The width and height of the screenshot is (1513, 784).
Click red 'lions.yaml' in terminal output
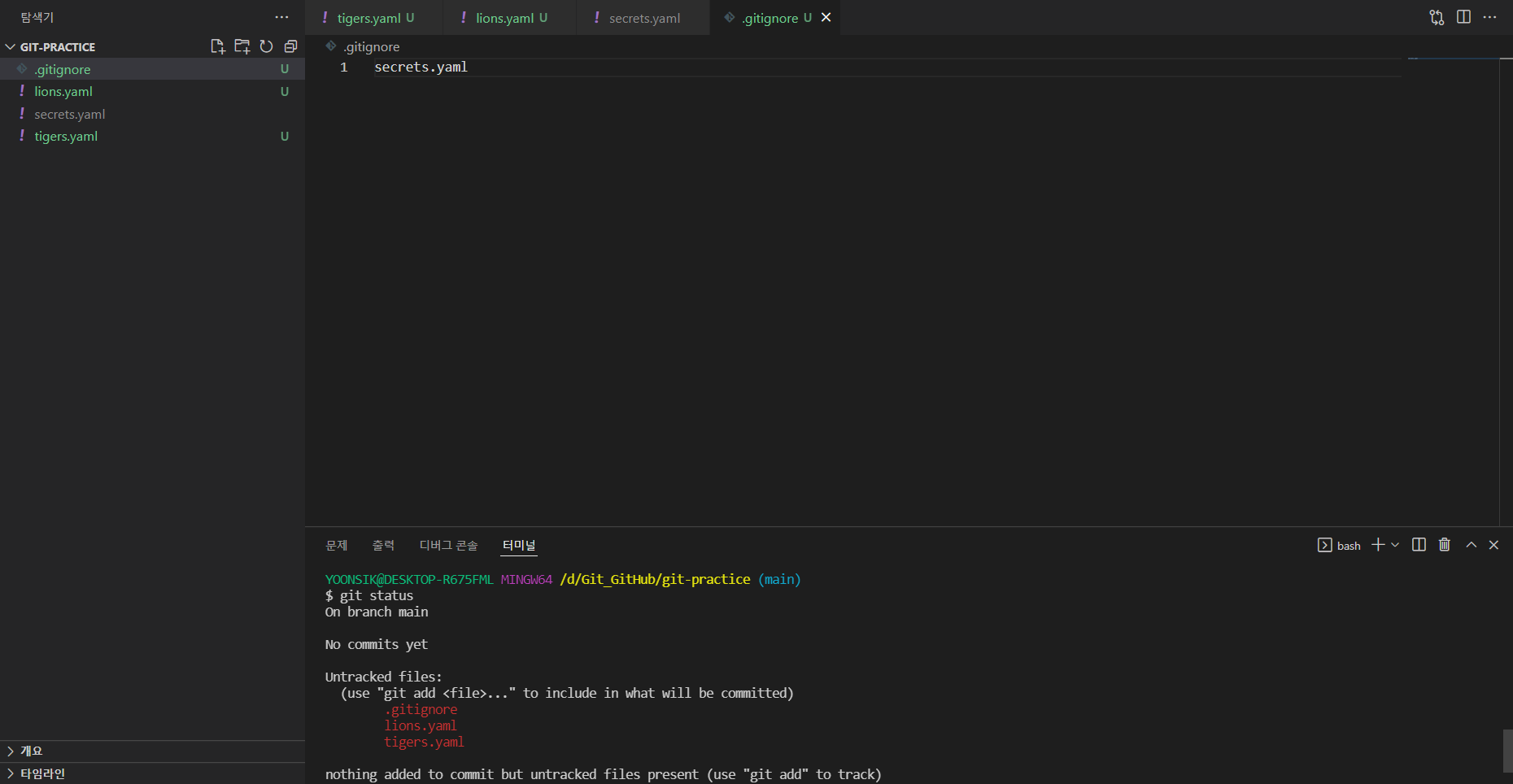[x=421, y=725]
